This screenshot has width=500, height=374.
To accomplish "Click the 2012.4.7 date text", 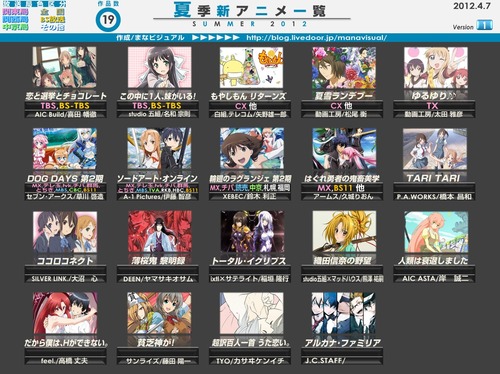I will [472, 6].
